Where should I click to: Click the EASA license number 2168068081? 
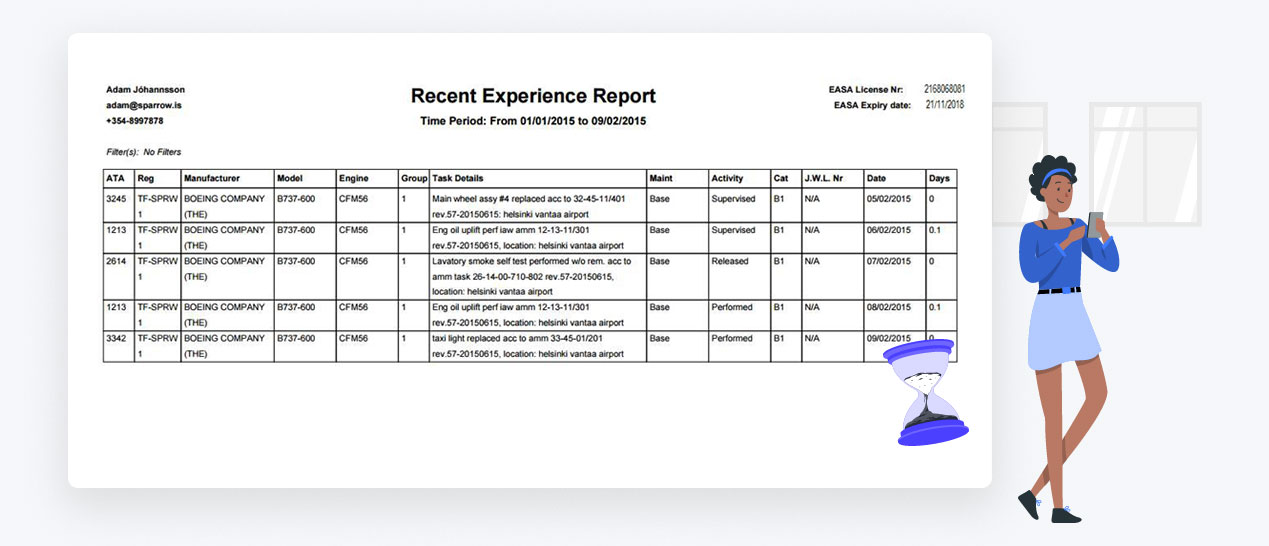(x=944, y=90)
